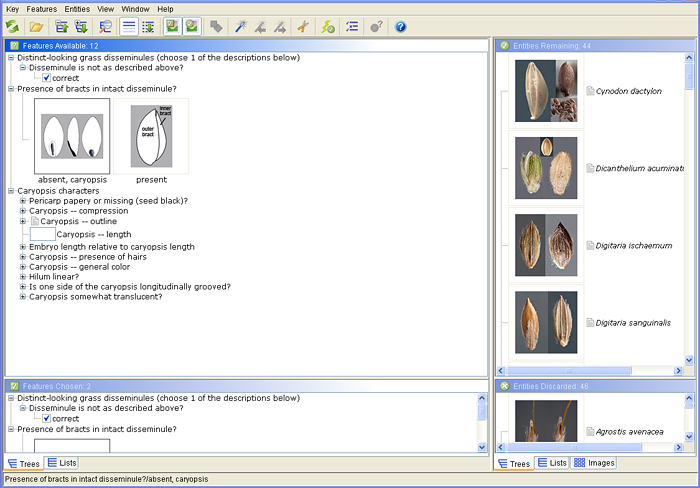The image size is (700, 488).
Task: Click the Find magnifier toolbar icon
Action: [x=105, y=27]
